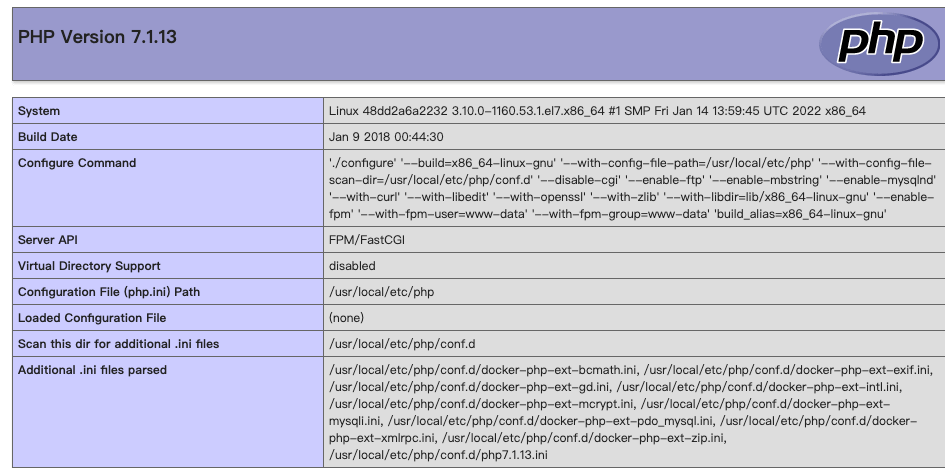Click the FPM/FastCGI value

pos(367,240)
